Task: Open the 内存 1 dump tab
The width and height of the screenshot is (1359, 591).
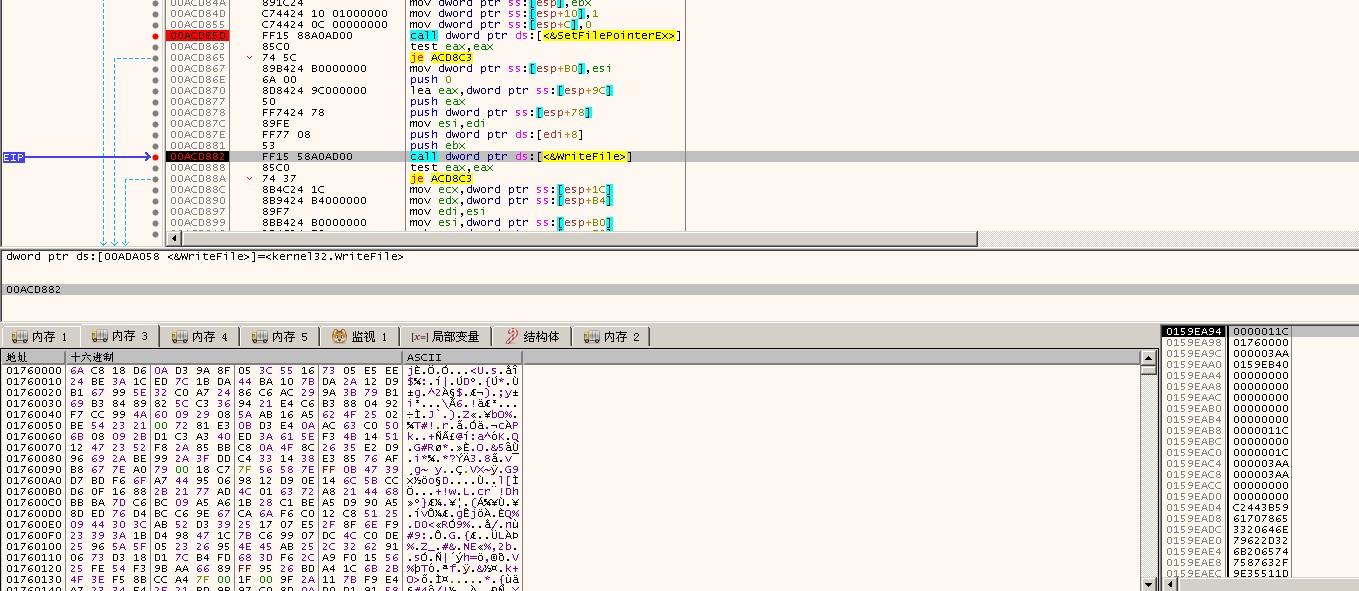Action: [39, 337]
